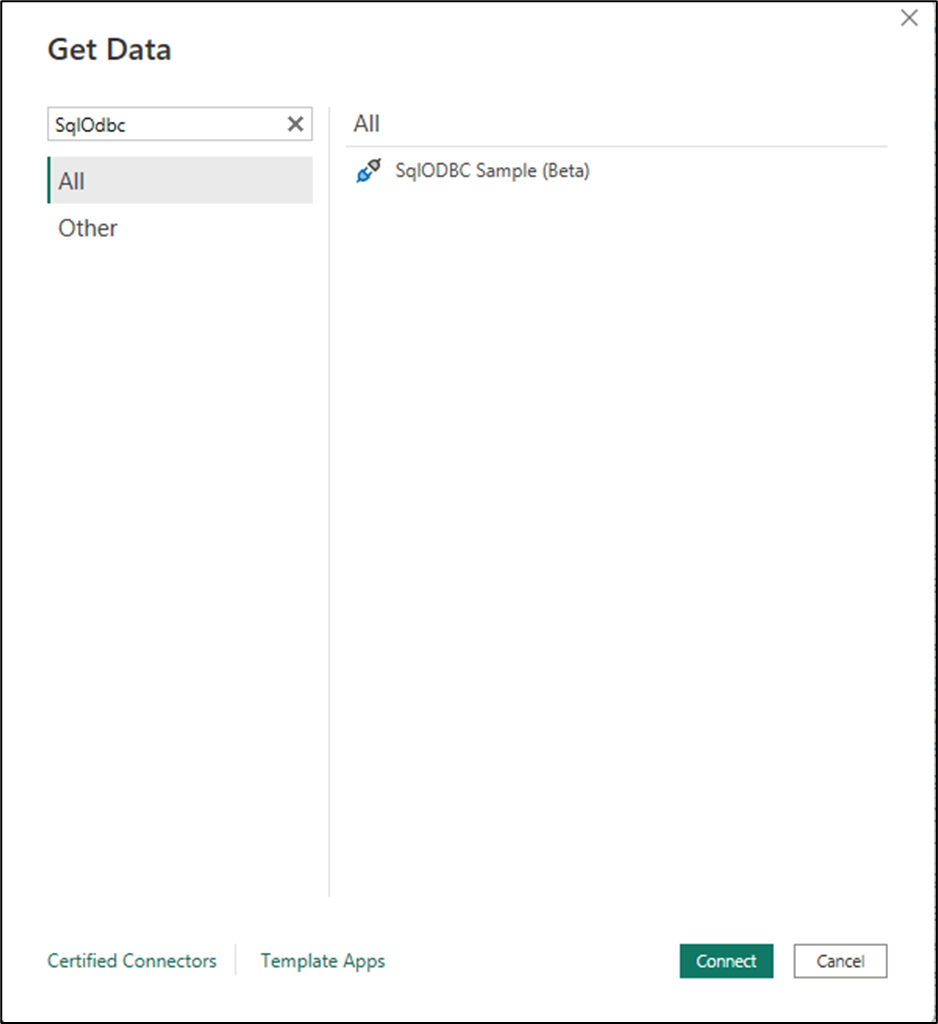Image resolution: width=938 pixels, height=1024 pixels.
Task: Open the Certified Connectors link
Action: (131, 961)
